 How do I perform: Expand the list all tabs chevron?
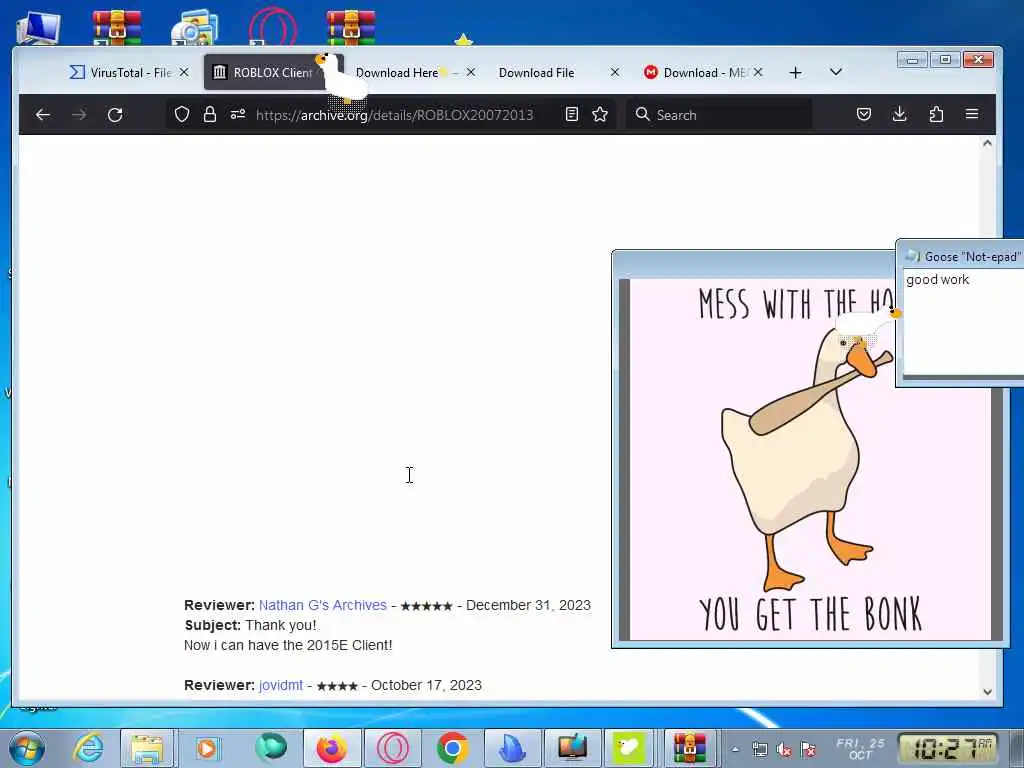tap(835, 72)
